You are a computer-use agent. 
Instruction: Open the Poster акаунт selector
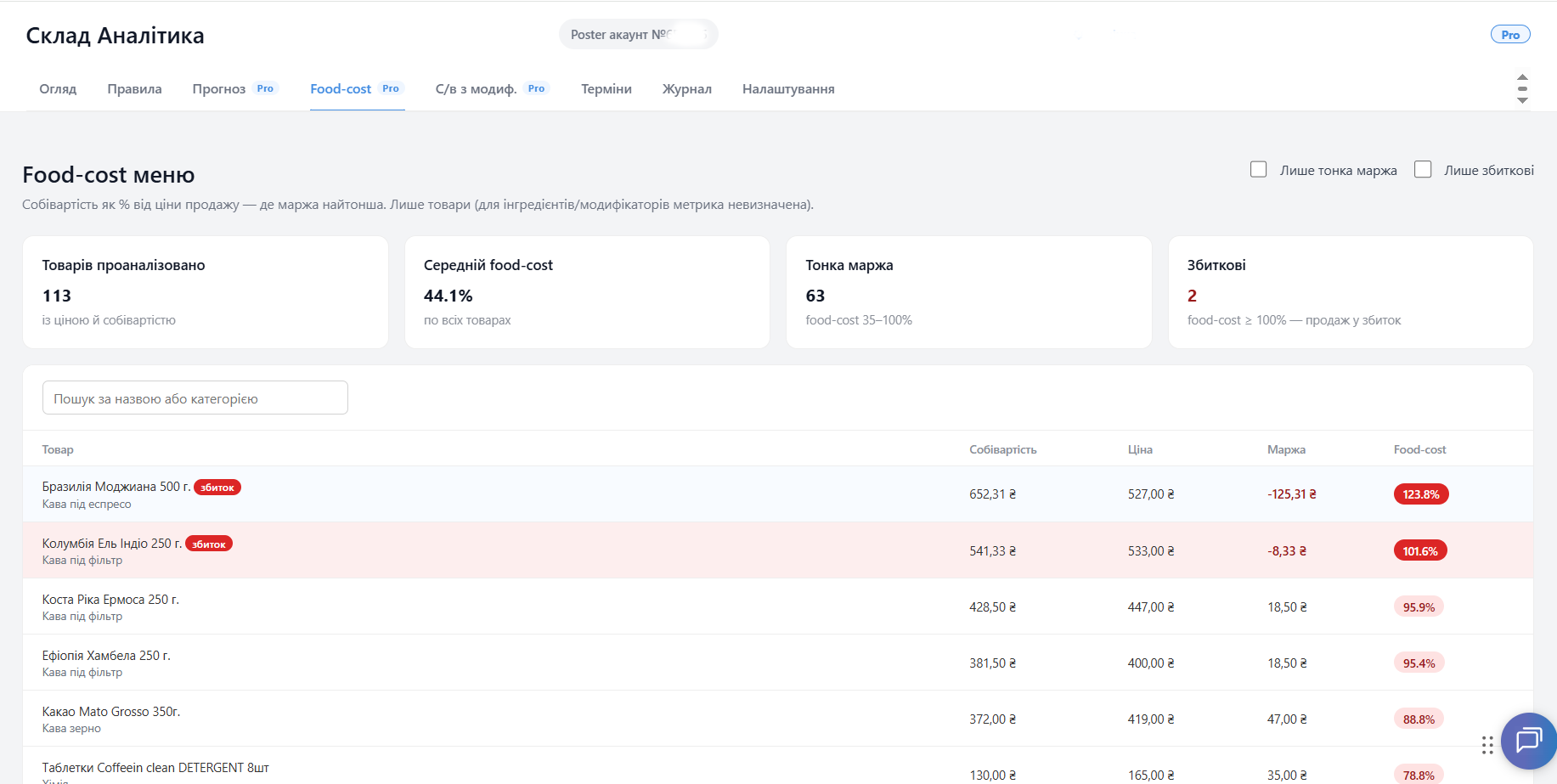coord(638,34)
